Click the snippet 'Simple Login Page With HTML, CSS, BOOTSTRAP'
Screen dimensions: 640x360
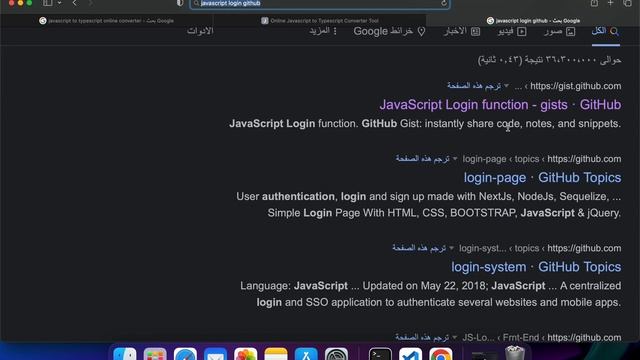(392, 213)
